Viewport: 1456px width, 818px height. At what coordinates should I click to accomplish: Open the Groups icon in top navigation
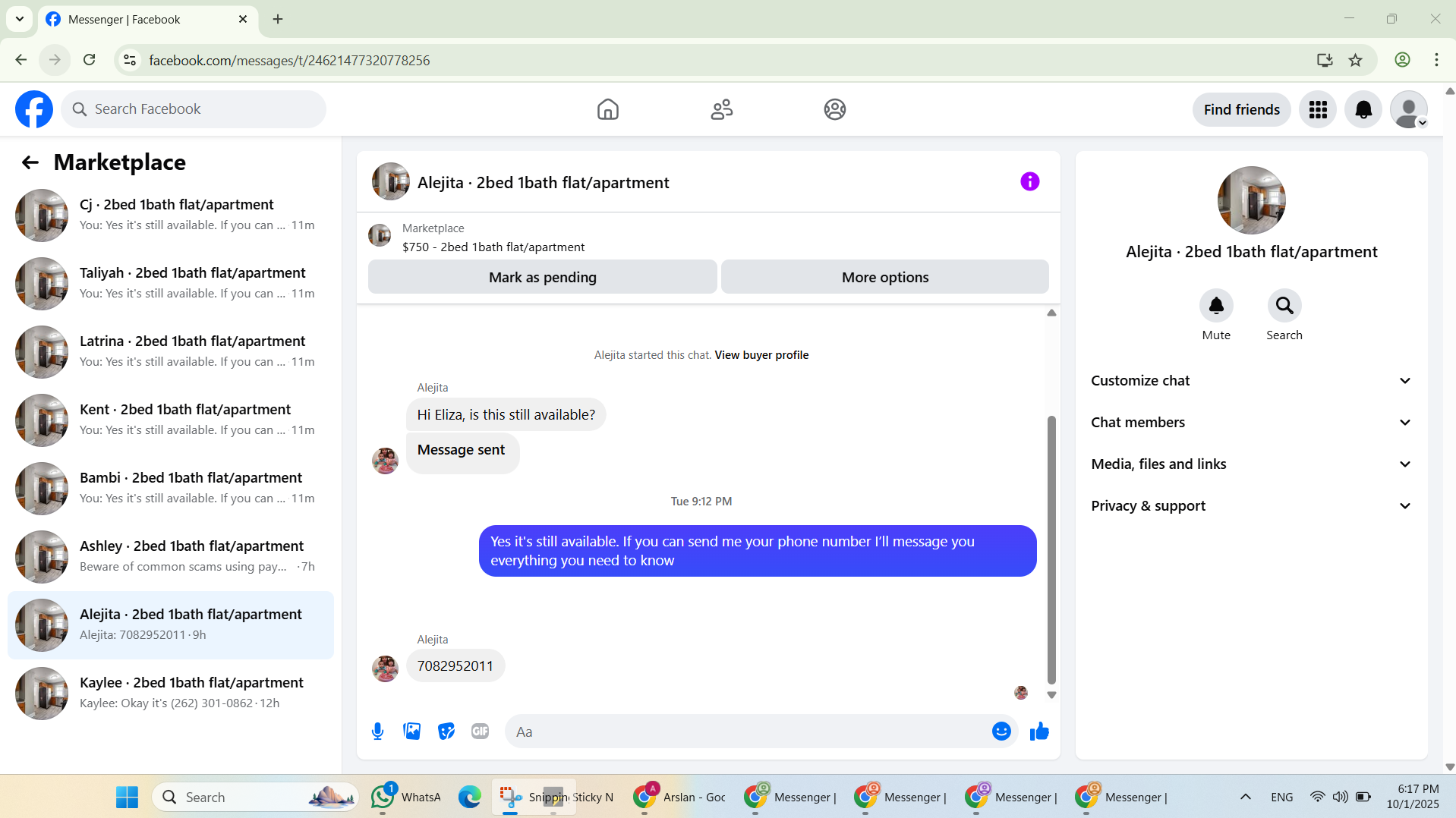835,109
